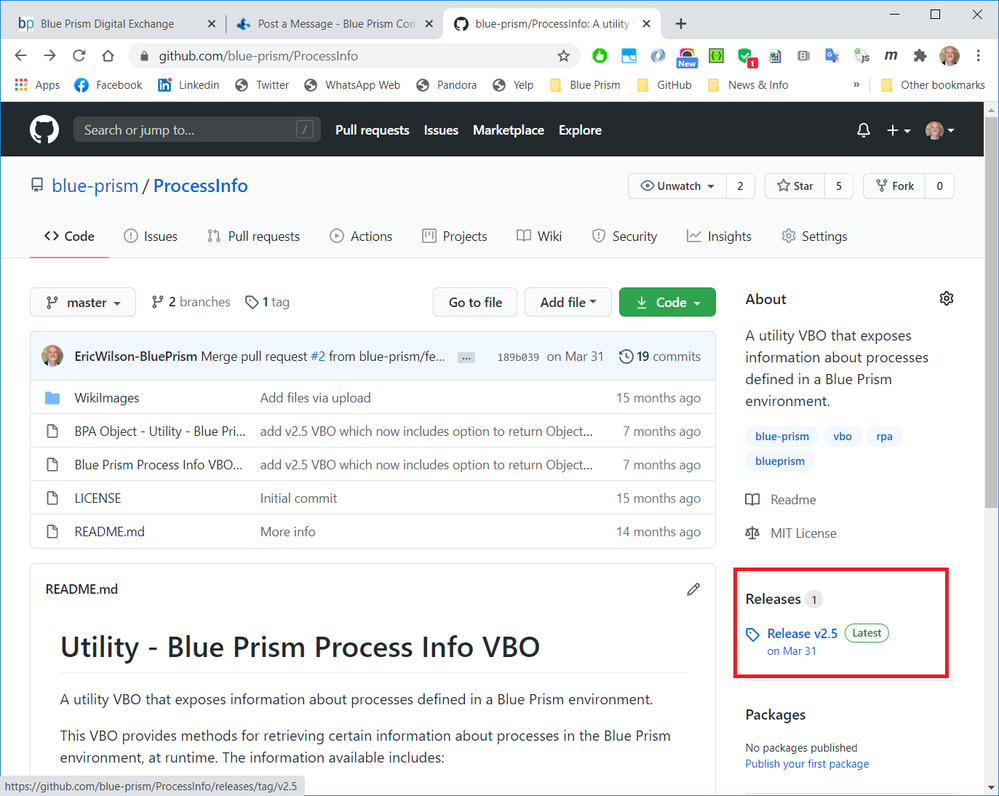Go to browser home page
This screenshot has height=796, width=999.
(108, 55)
